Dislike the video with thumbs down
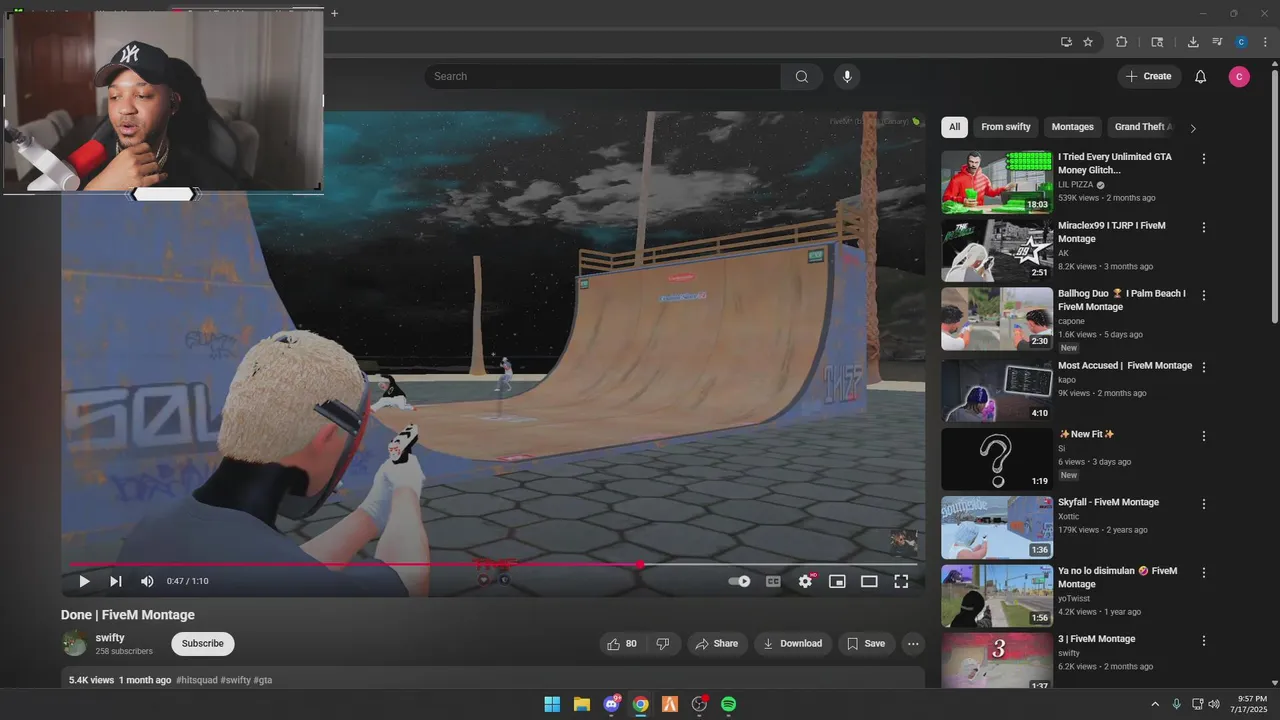This screenshot has width=1280, height=720. point(663,644)
